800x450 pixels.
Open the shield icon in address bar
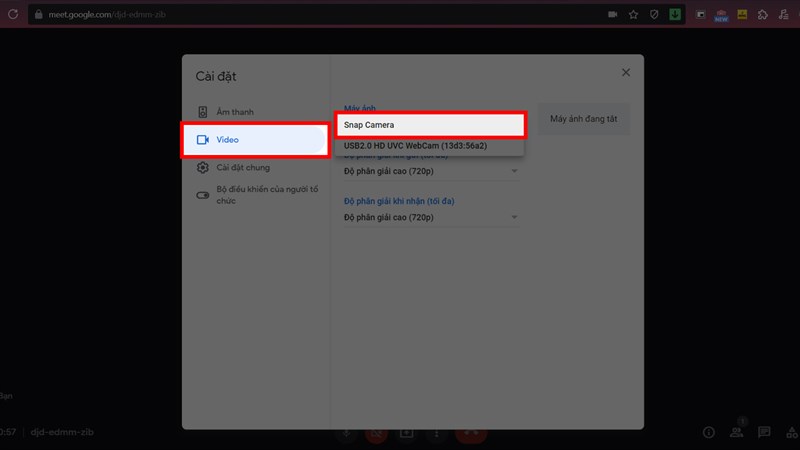click(x=654, y=15)
